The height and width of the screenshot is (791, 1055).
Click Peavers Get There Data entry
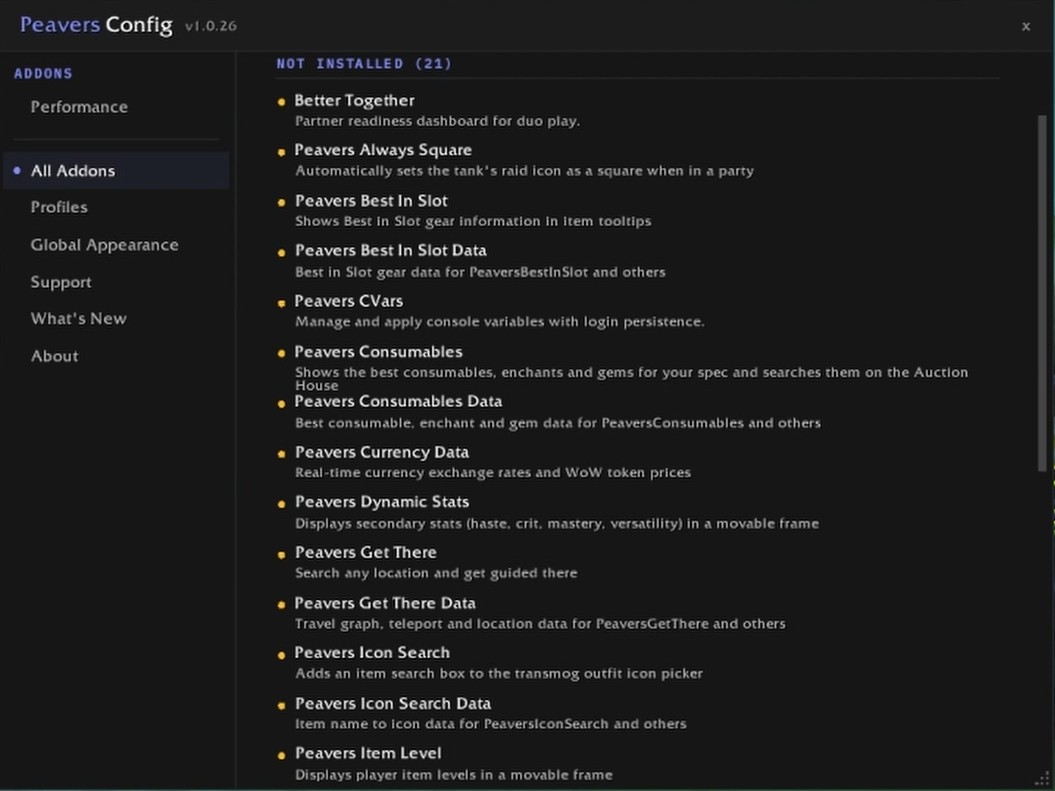click(385, 603)
